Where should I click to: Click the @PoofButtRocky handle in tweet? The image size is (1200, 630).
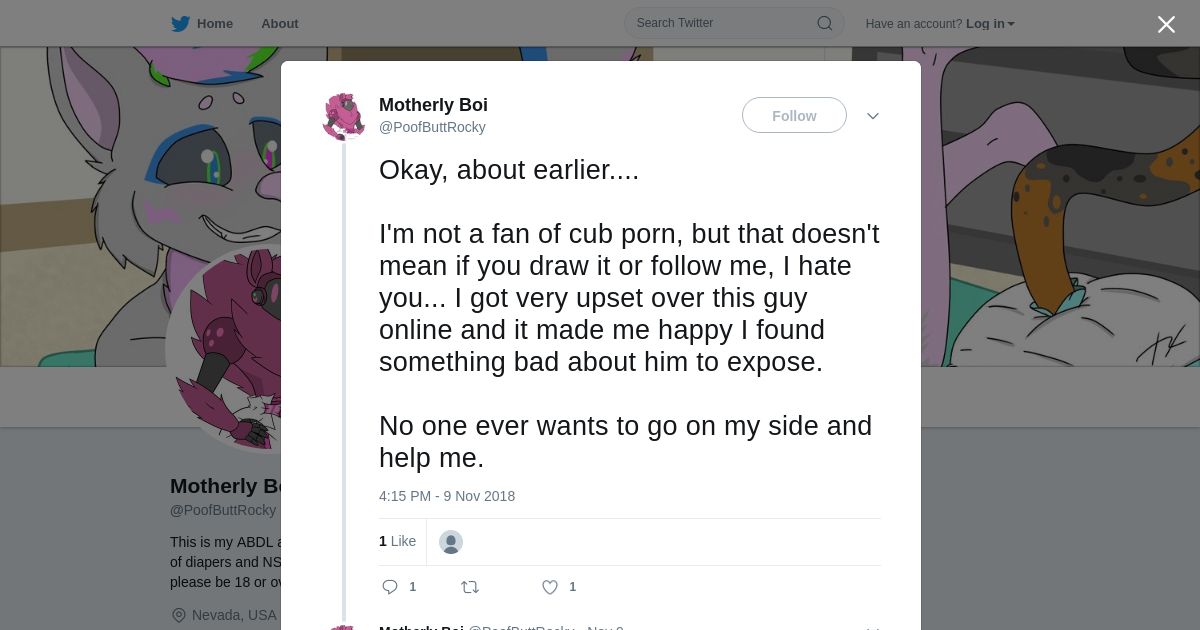point(432,127)
